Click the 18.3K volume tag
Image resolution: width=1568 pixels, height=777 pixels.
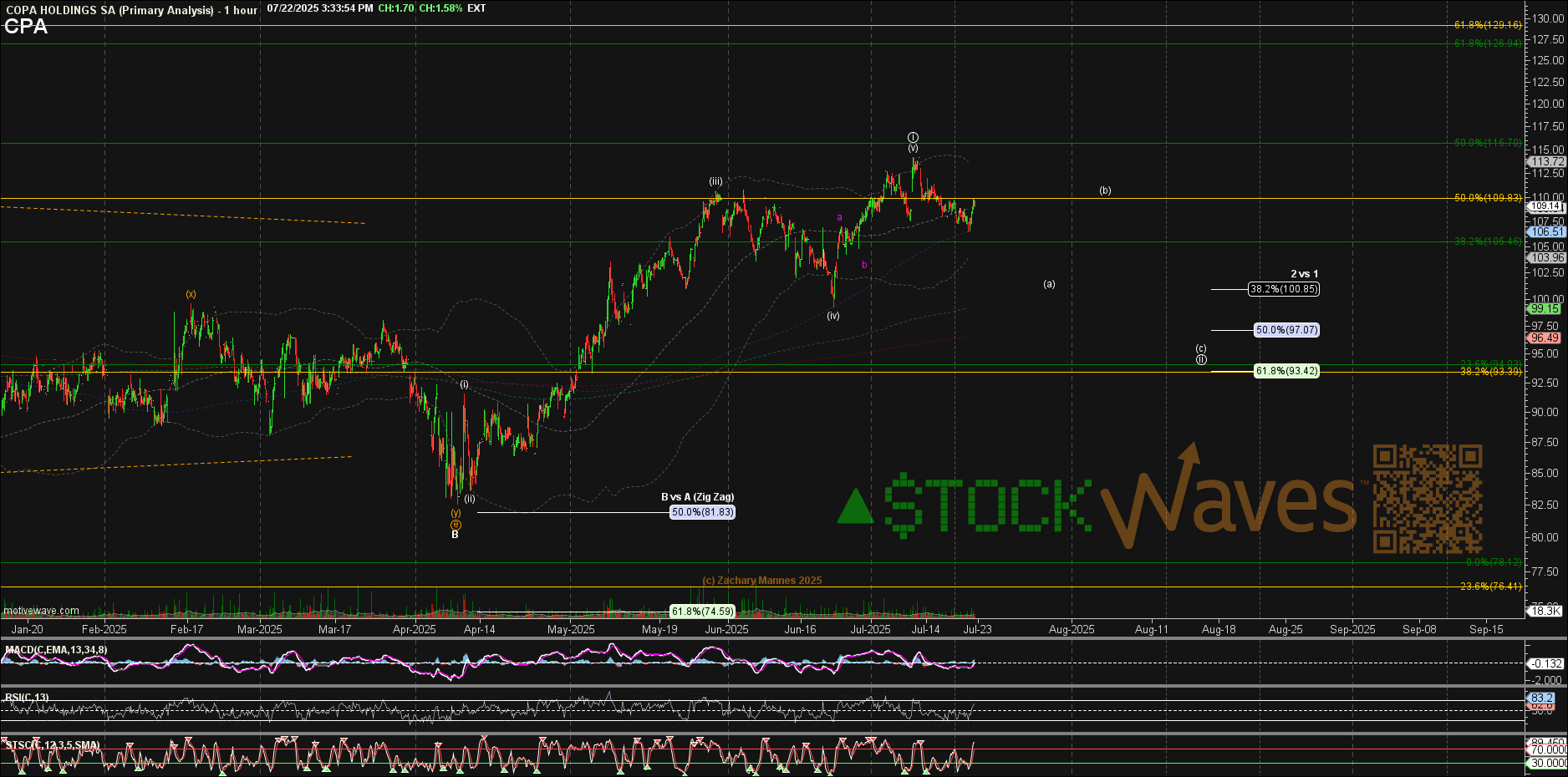(x=1545, y=612)
